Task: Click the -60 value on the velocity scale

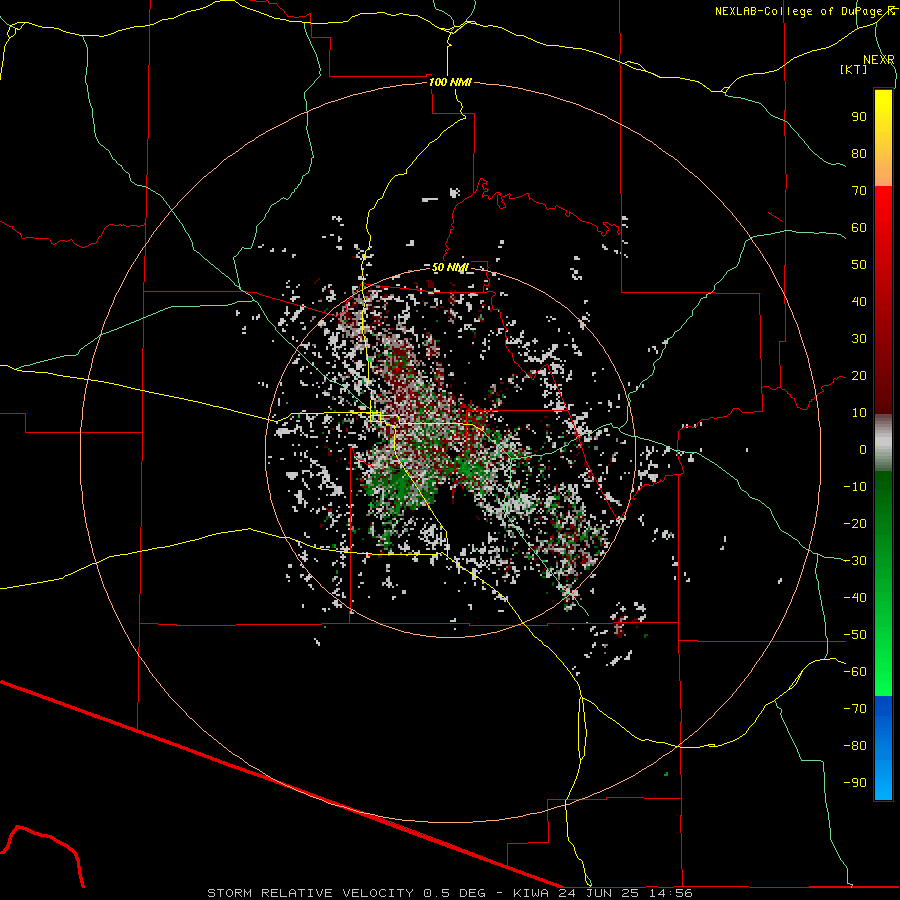Action: pyautogui.click(x=855, y=672)
